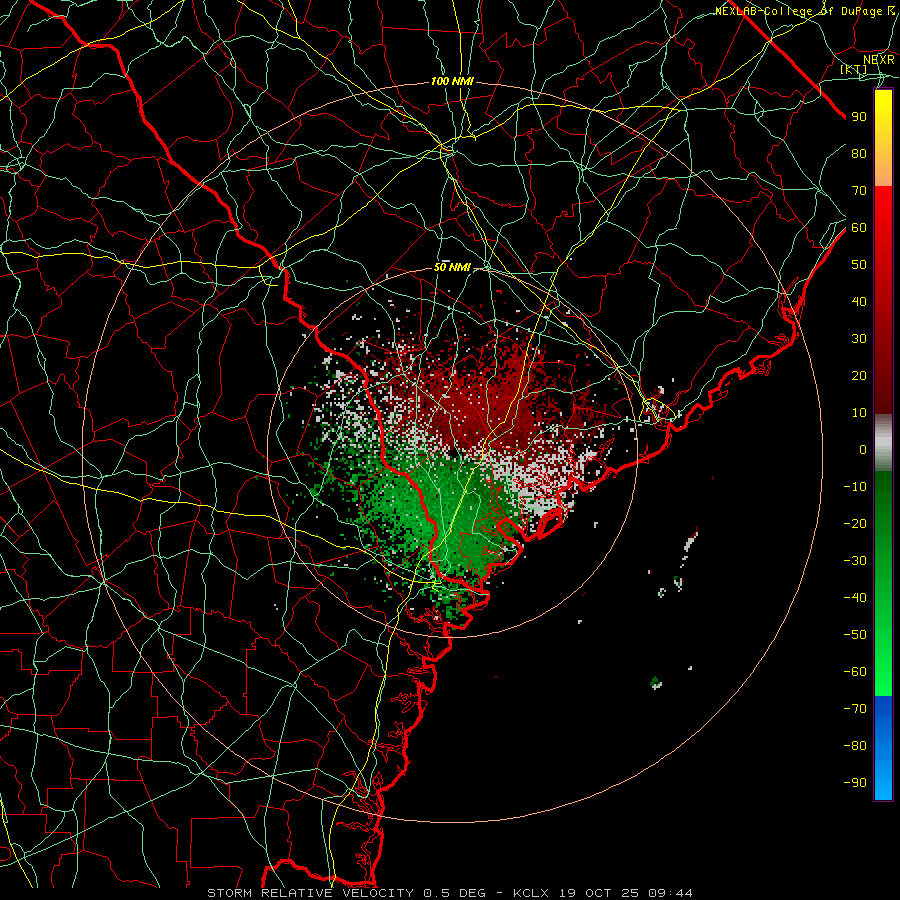Click the -70 knot label on the scale

click(x=855, y=708)
